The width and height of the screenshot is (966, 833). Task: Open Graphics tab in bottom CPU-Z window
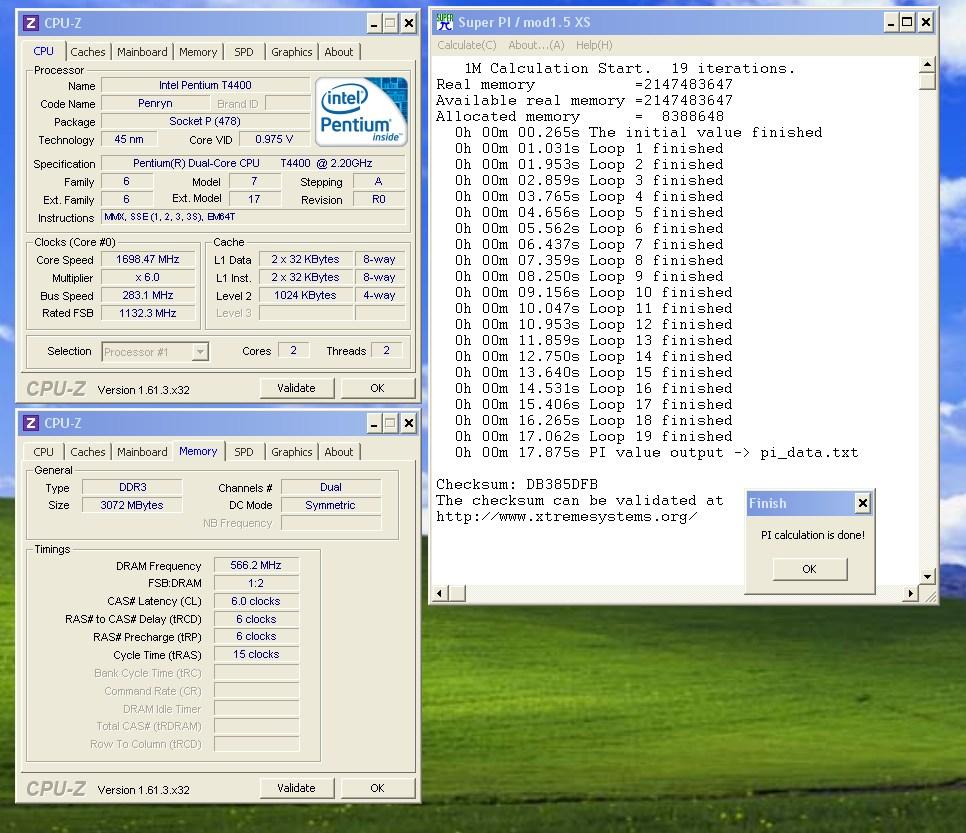pyautogui.click(x=291, y=452)
